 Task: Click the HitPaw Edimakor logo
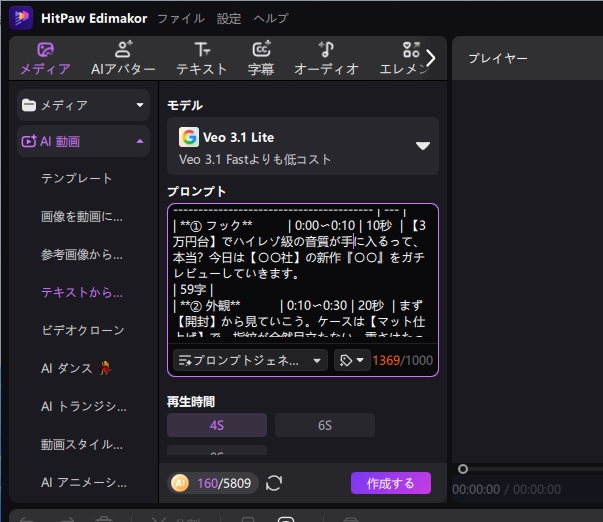[21, 18]
